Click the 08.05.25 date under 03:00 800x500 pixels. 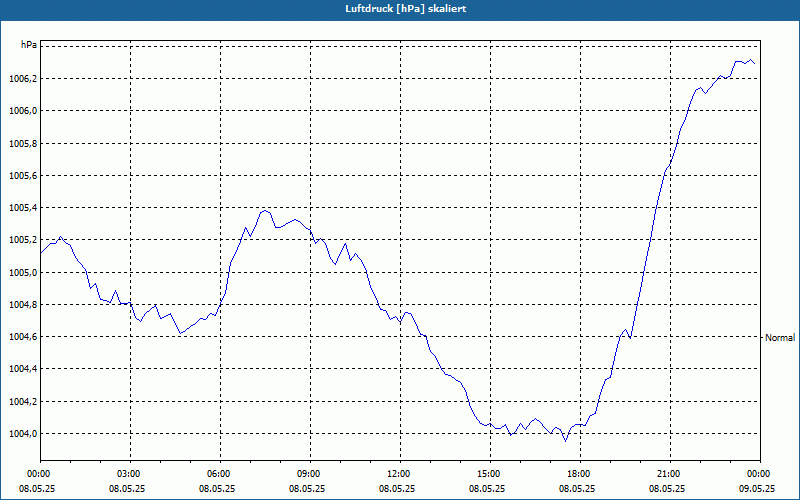pos(127,488)
